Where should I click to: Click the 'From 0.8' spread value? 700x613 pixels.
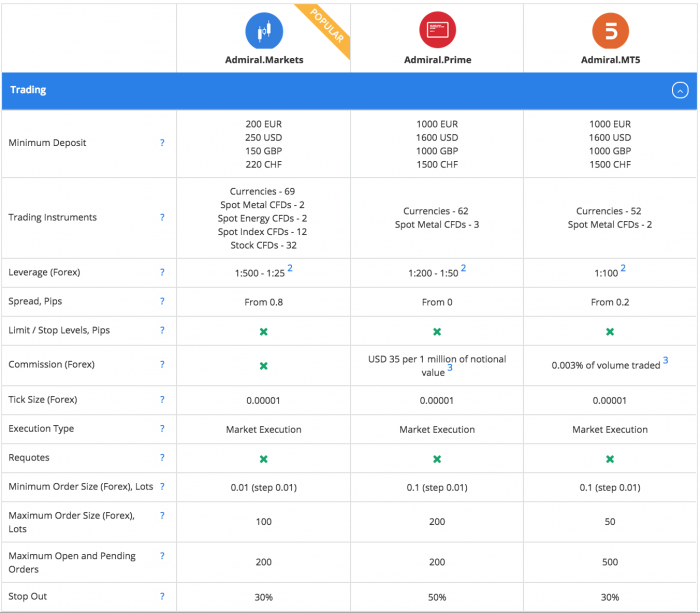coord(263,302)
